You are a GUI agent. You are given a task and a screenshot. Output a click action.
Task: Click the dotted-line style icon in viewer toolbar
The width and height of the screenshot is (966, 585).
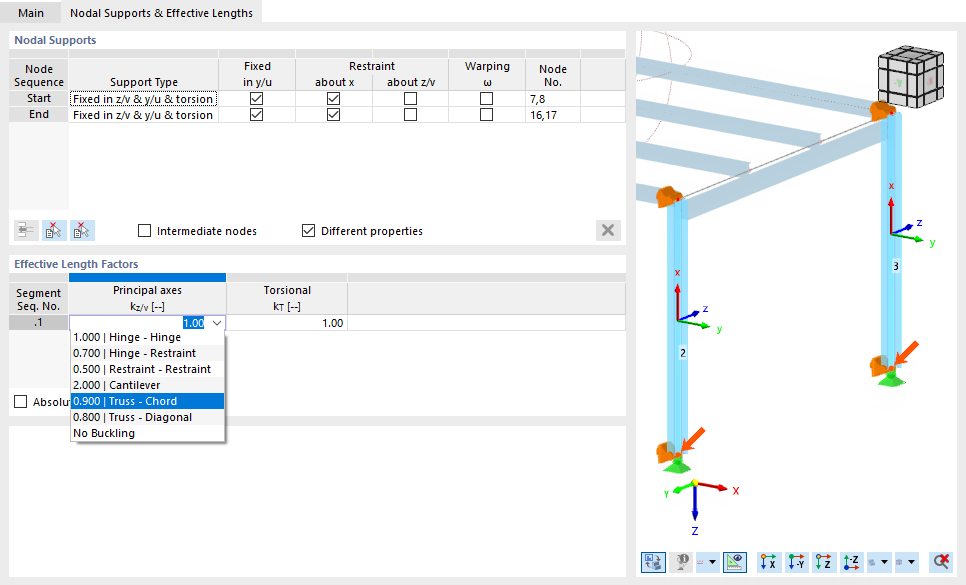coord(701,562)
